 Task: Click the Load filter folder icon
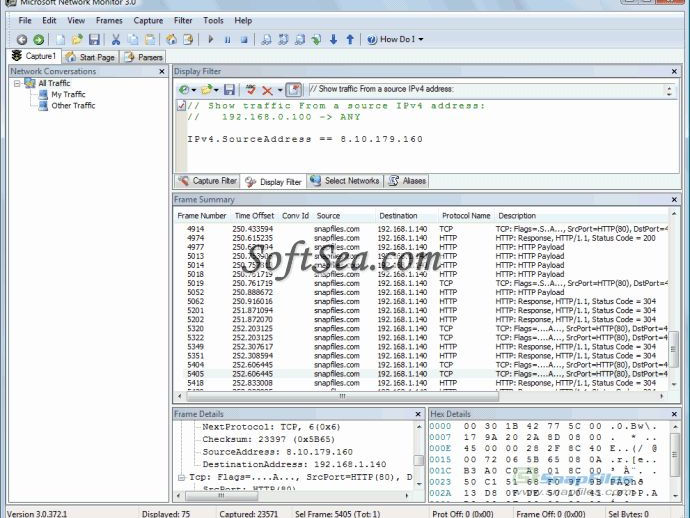click(x=206, y=90)
